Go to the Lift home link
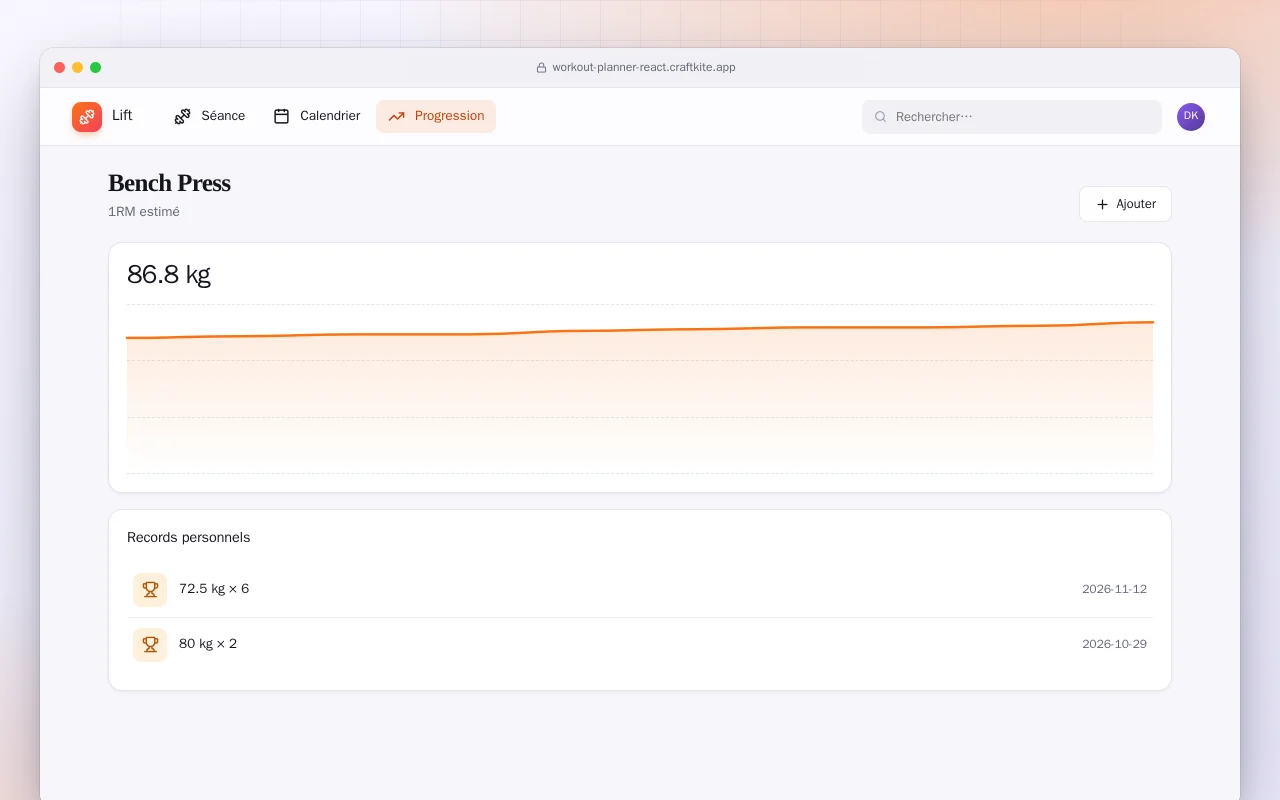Viewport: 1280px width, 800px height. [102, 117]
